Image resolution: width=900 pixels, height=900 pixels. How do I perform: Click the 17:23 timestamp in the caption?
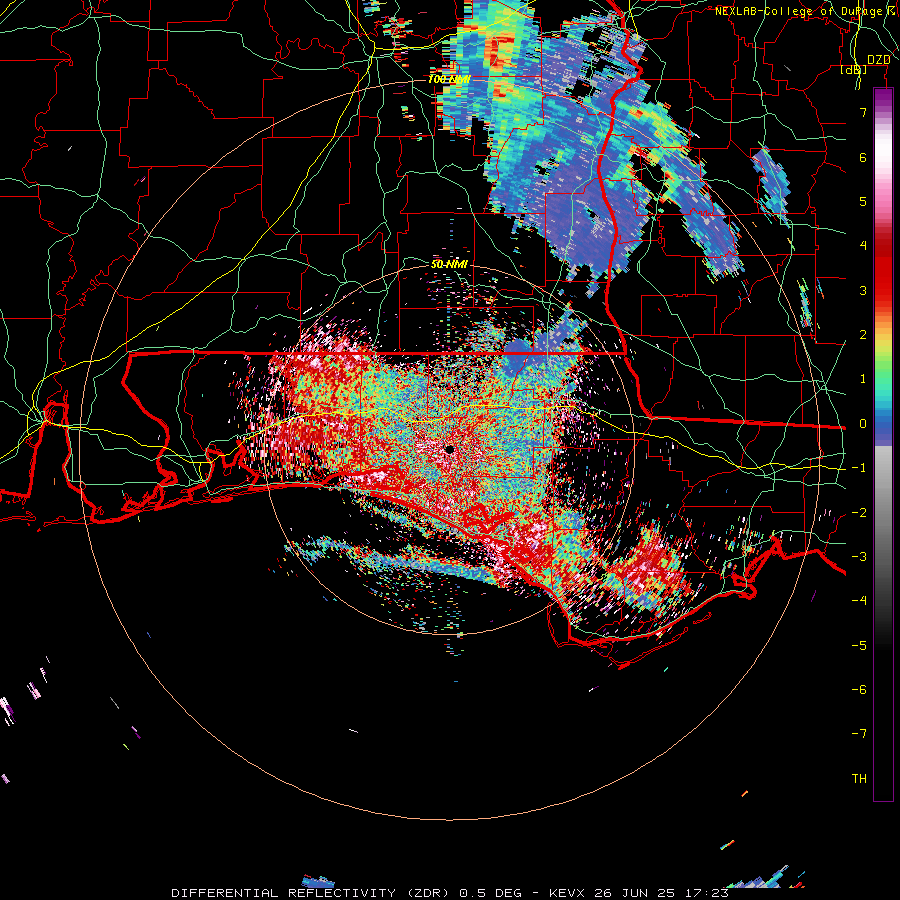(x=709, y=893)
